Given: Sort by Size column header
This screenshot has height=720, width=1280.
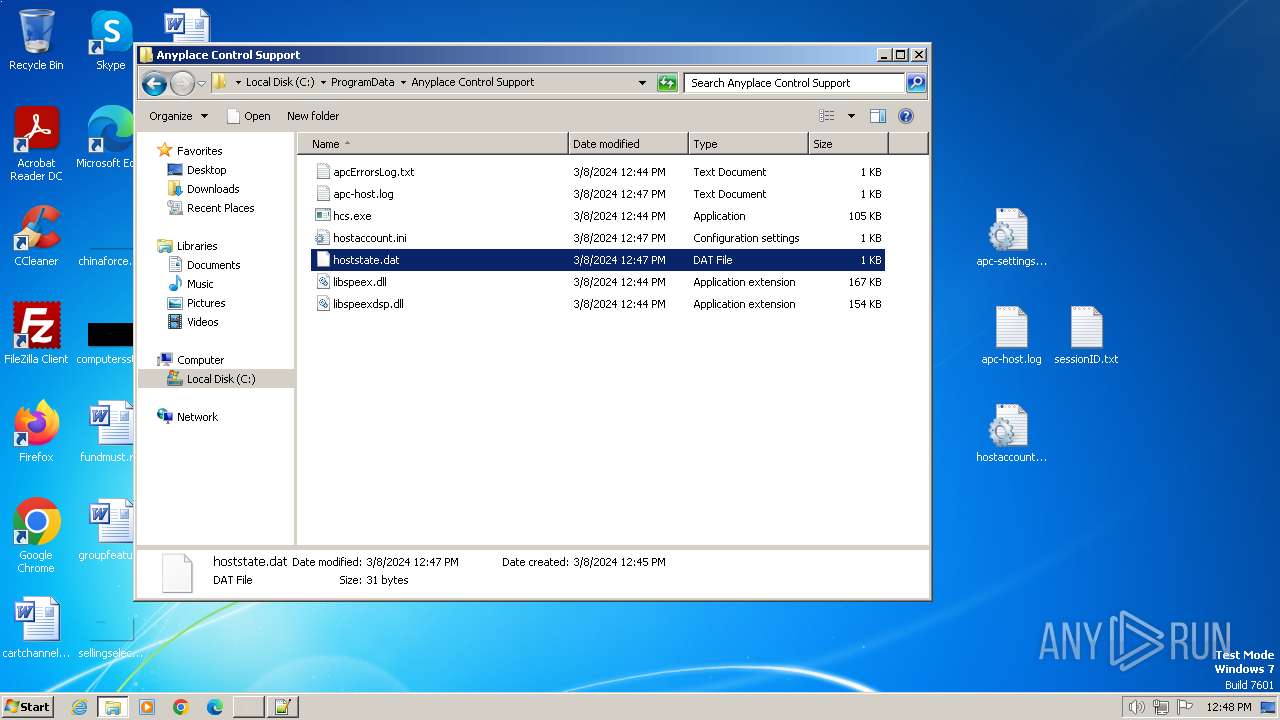Looking at the screenshot, I should [x=848, y=144].
